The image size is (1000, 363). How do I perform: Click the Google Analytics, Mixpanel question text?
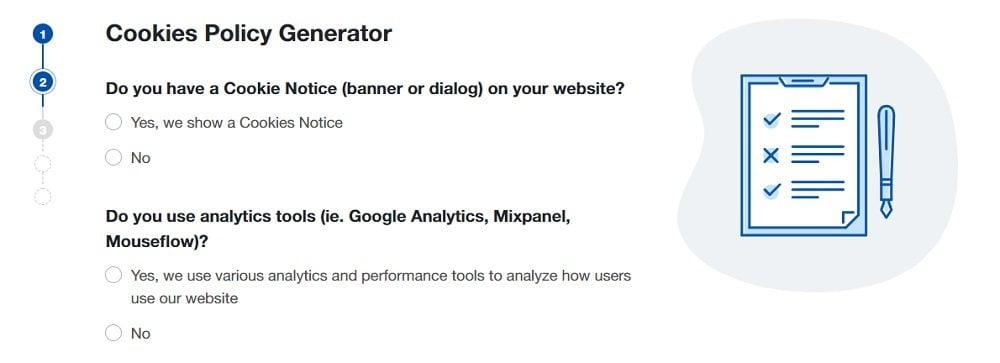point(338,229)
